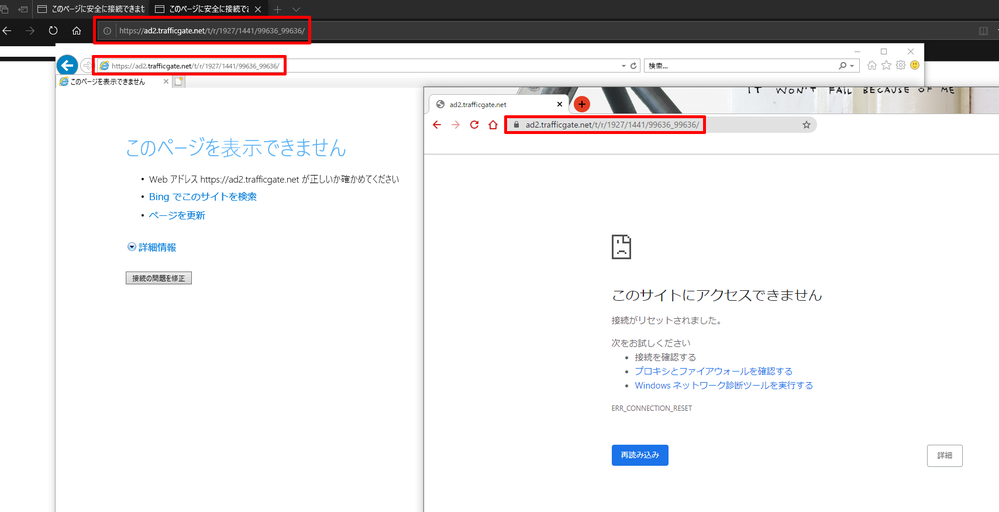
Task: Reload the page in Chrome
Action: [x=474, y=125]
